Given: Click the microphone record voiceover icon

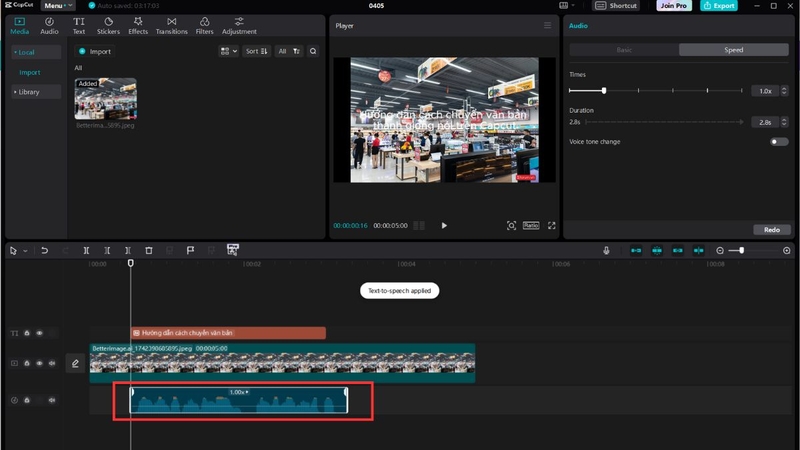Looking at the screenshot, I should [606, 251].
